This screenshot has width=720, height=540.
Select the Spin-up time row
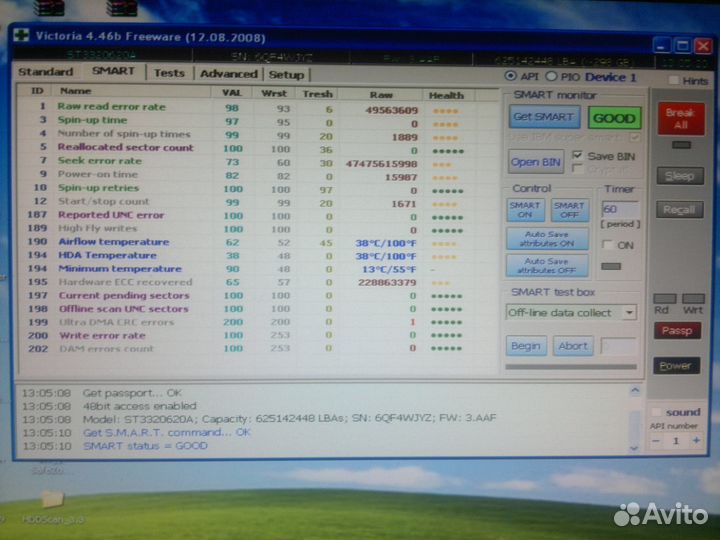point(257,122)
